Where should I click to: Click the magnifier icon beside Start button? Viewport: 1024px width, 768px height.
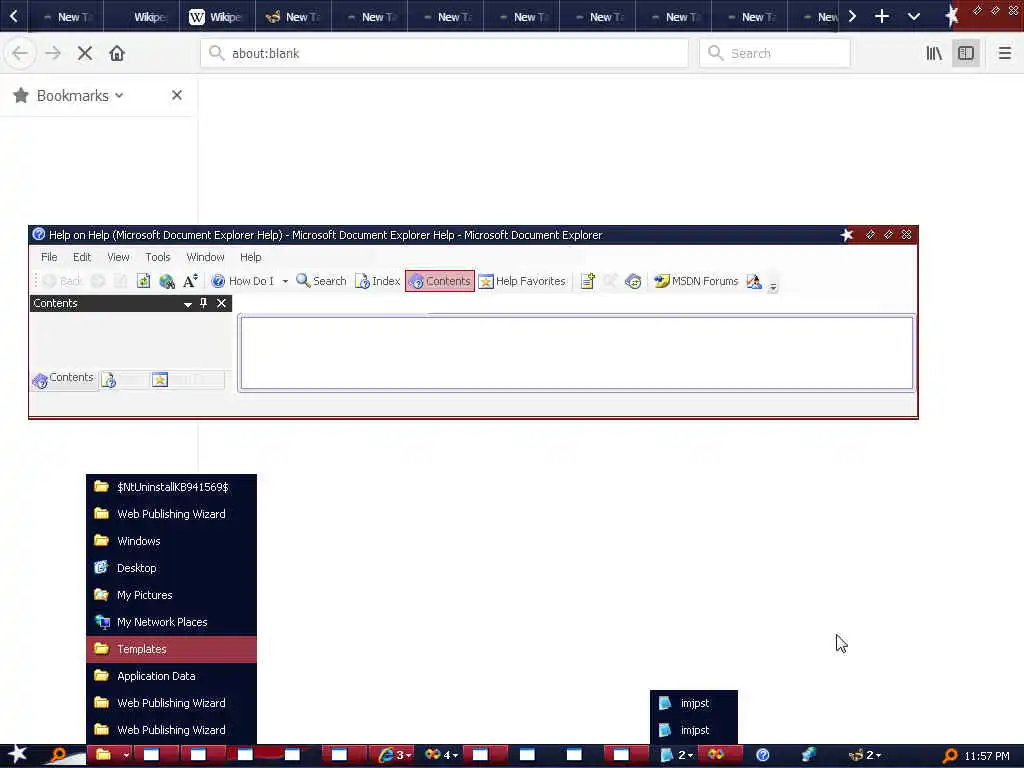[59, 755]
